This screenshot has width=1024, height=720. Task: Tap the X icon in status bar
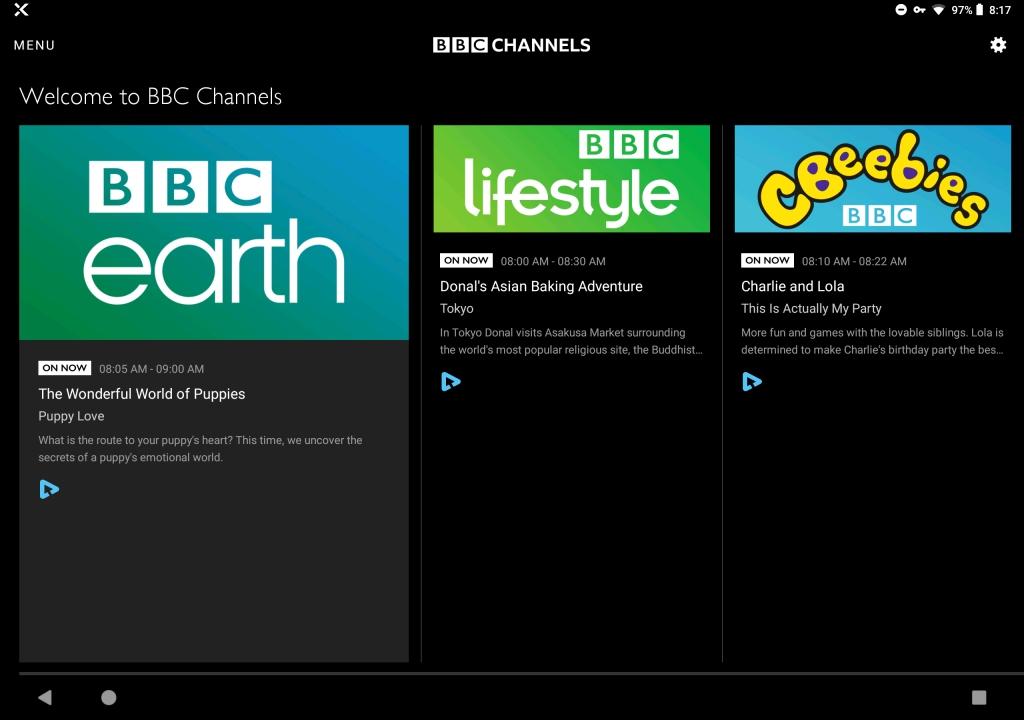point(21,9)
